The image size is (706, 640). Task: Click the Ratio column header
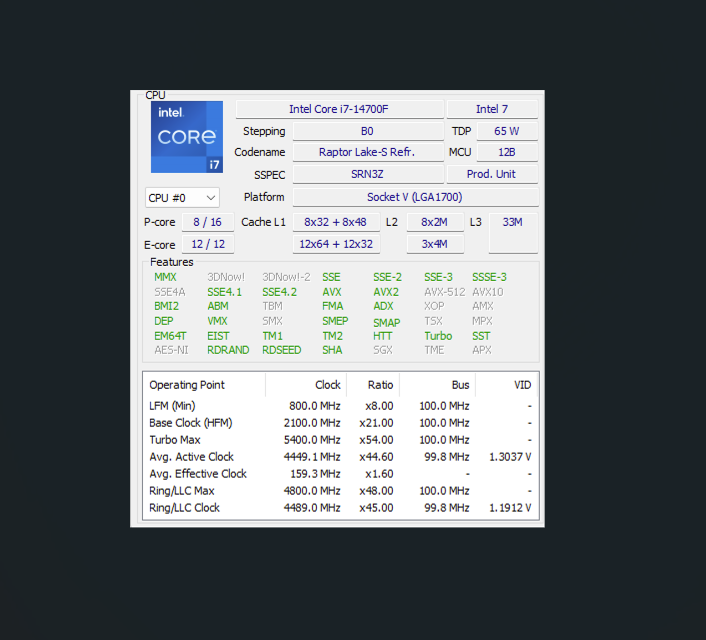(x=373, y=385)
